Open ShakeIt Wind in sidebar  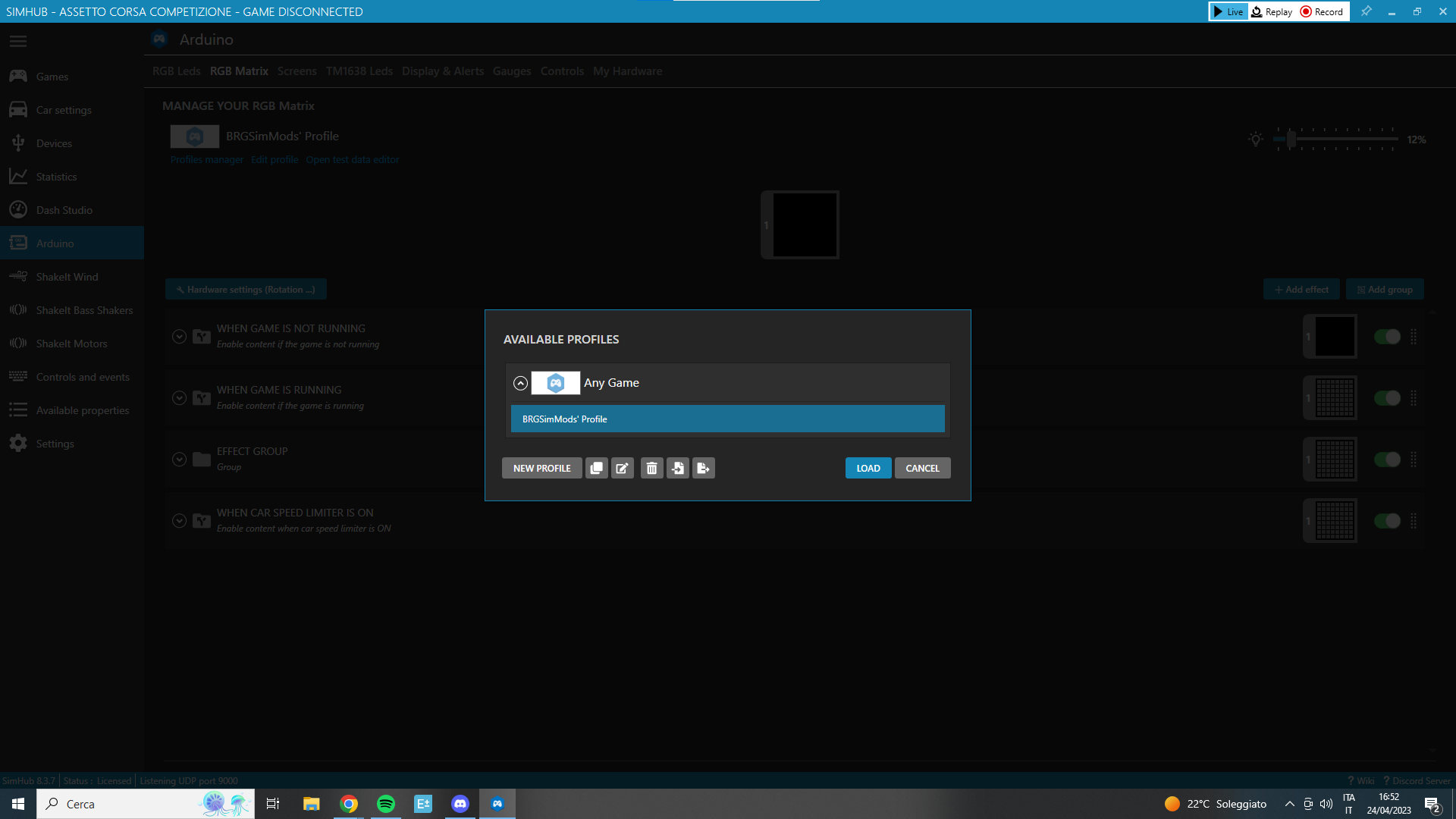coord(72,277)
